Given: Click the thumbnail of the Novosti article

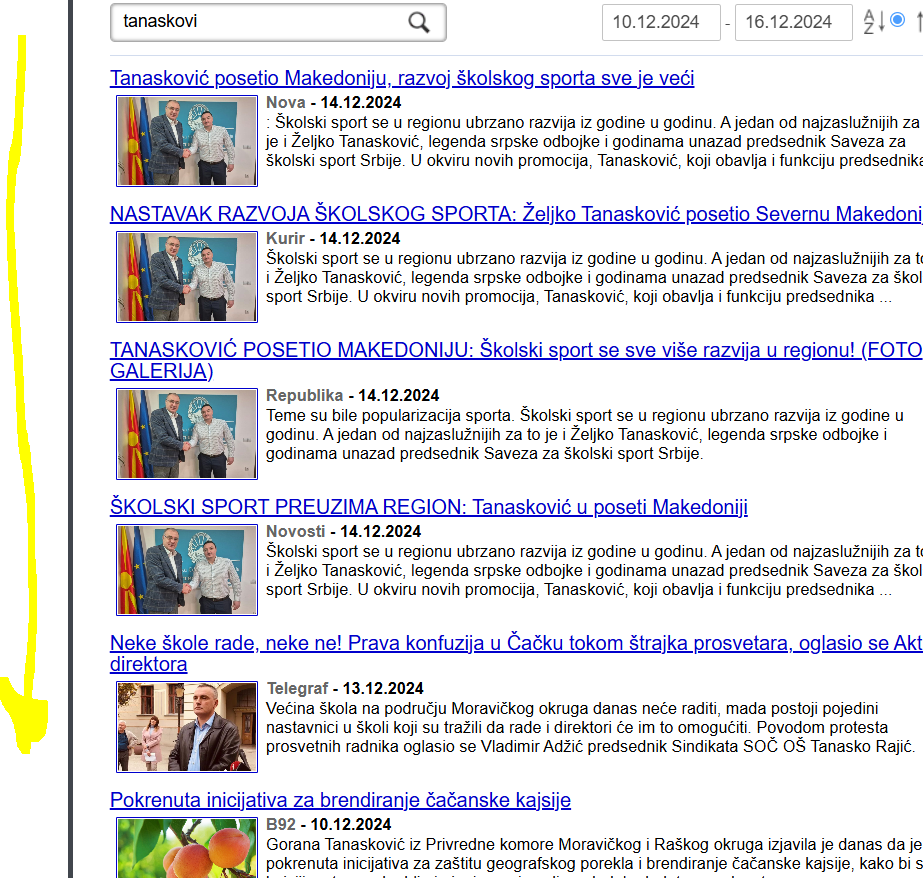Looking at the screenshot, I should (x=187, y=570).
